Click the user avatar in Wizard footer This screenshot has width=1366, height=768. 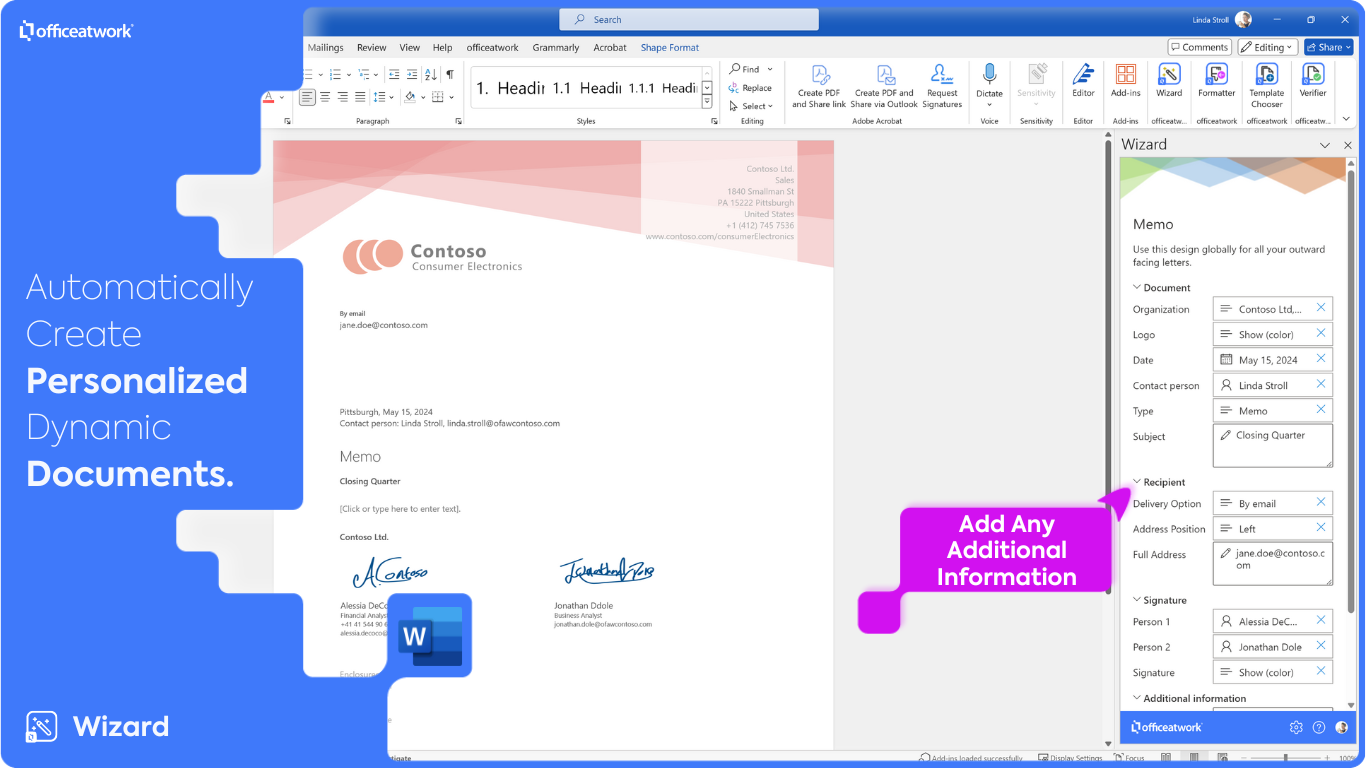click(1342, 727)
